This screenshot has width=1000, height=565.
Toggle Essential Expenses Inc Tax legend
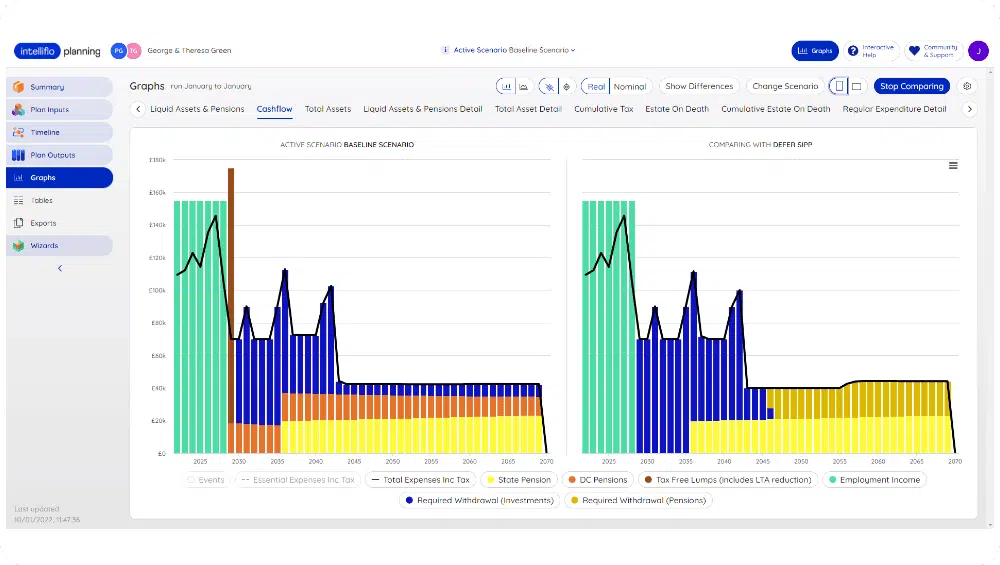298,480
